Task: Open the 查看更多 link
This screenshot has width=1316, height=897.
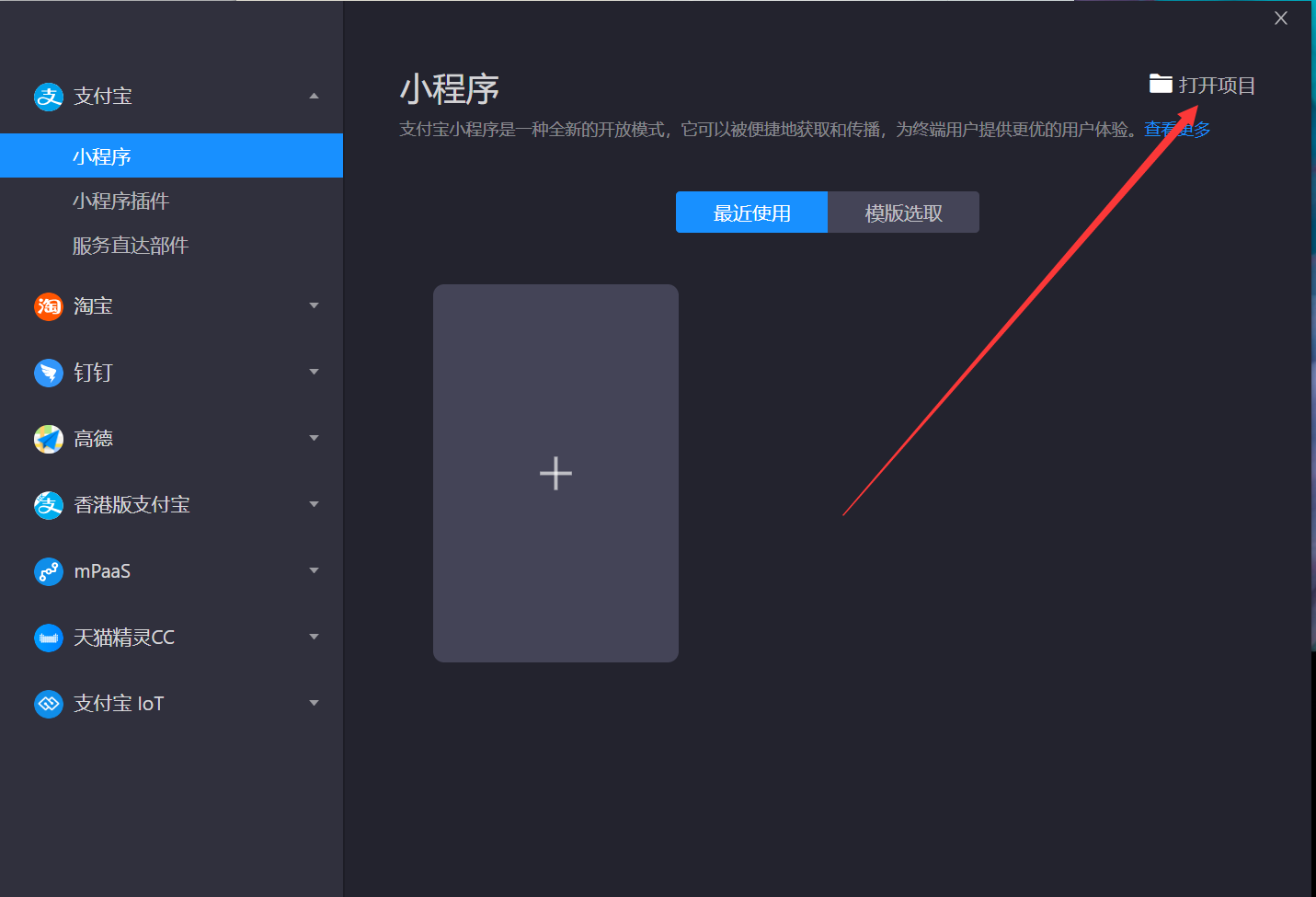Action: [1177, 130]
